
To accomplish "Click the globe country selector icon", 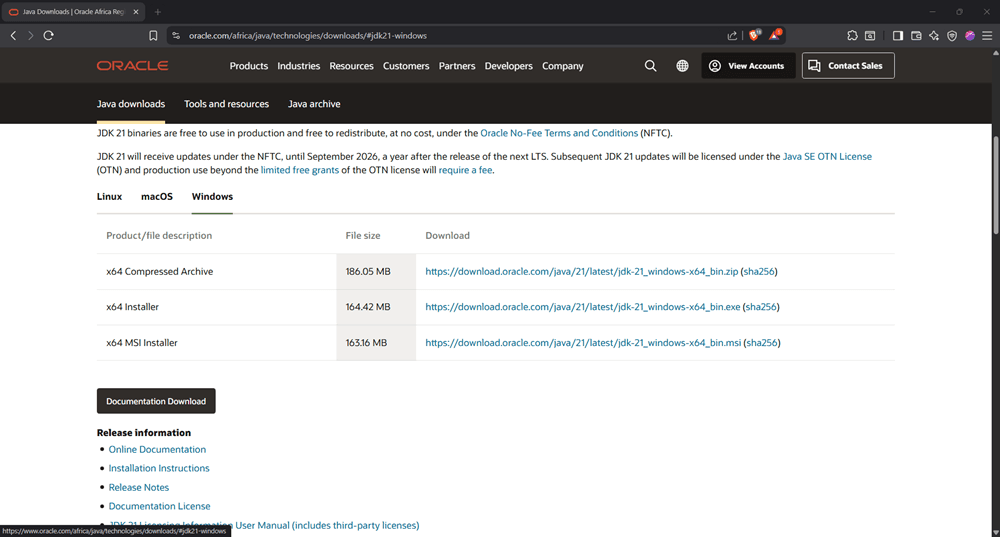I will [x=682, y=66].
